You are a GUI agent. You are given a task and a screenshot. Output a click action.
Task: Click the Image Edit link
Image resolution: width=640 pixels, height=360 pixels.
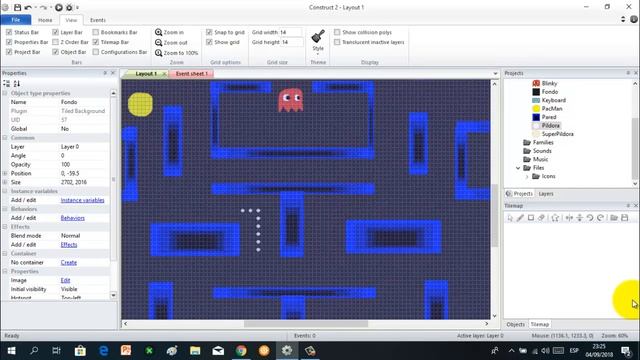point(65,280)
